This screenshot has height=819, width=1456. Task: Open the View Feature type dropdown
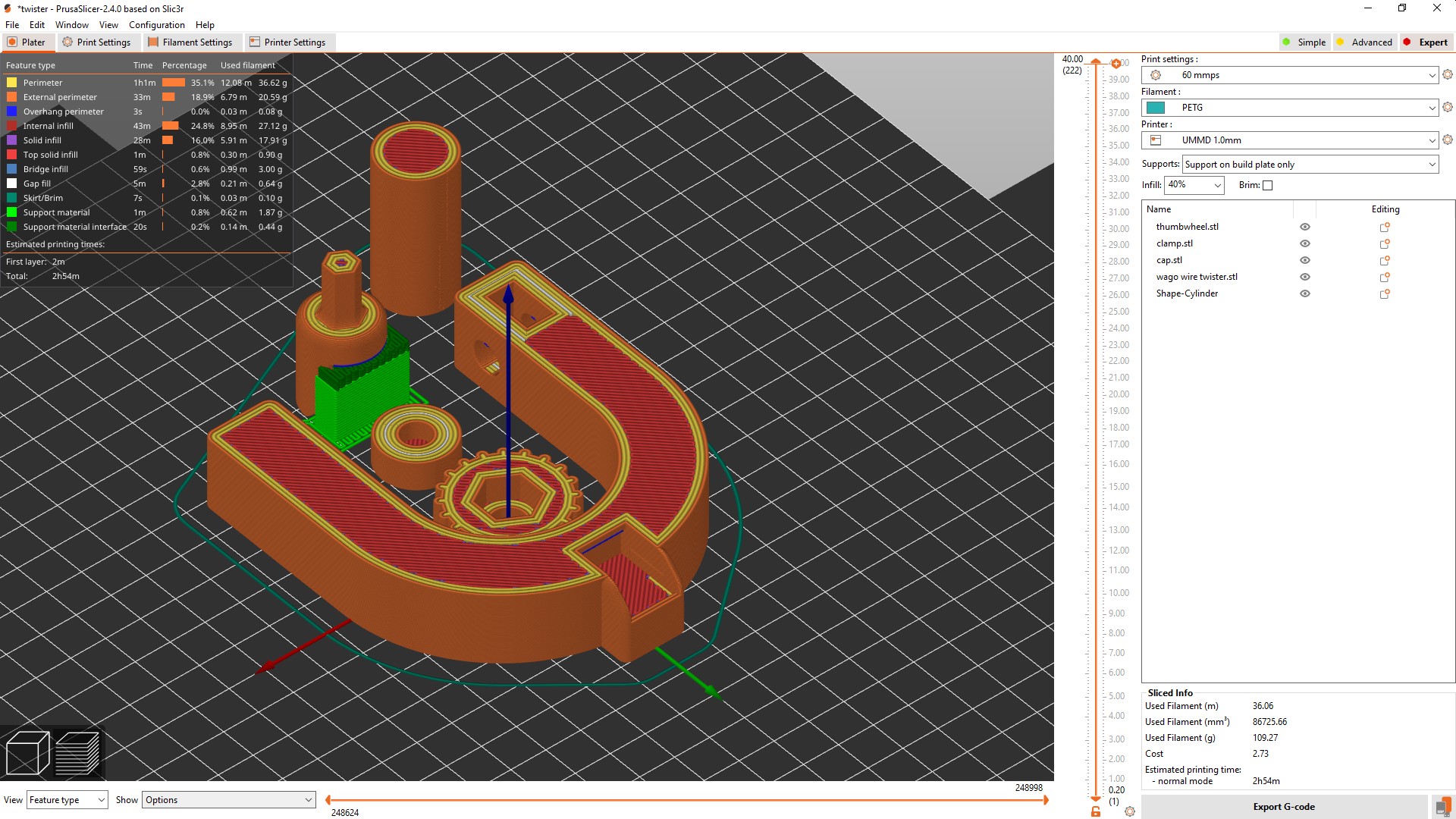[x=67, y=800]
